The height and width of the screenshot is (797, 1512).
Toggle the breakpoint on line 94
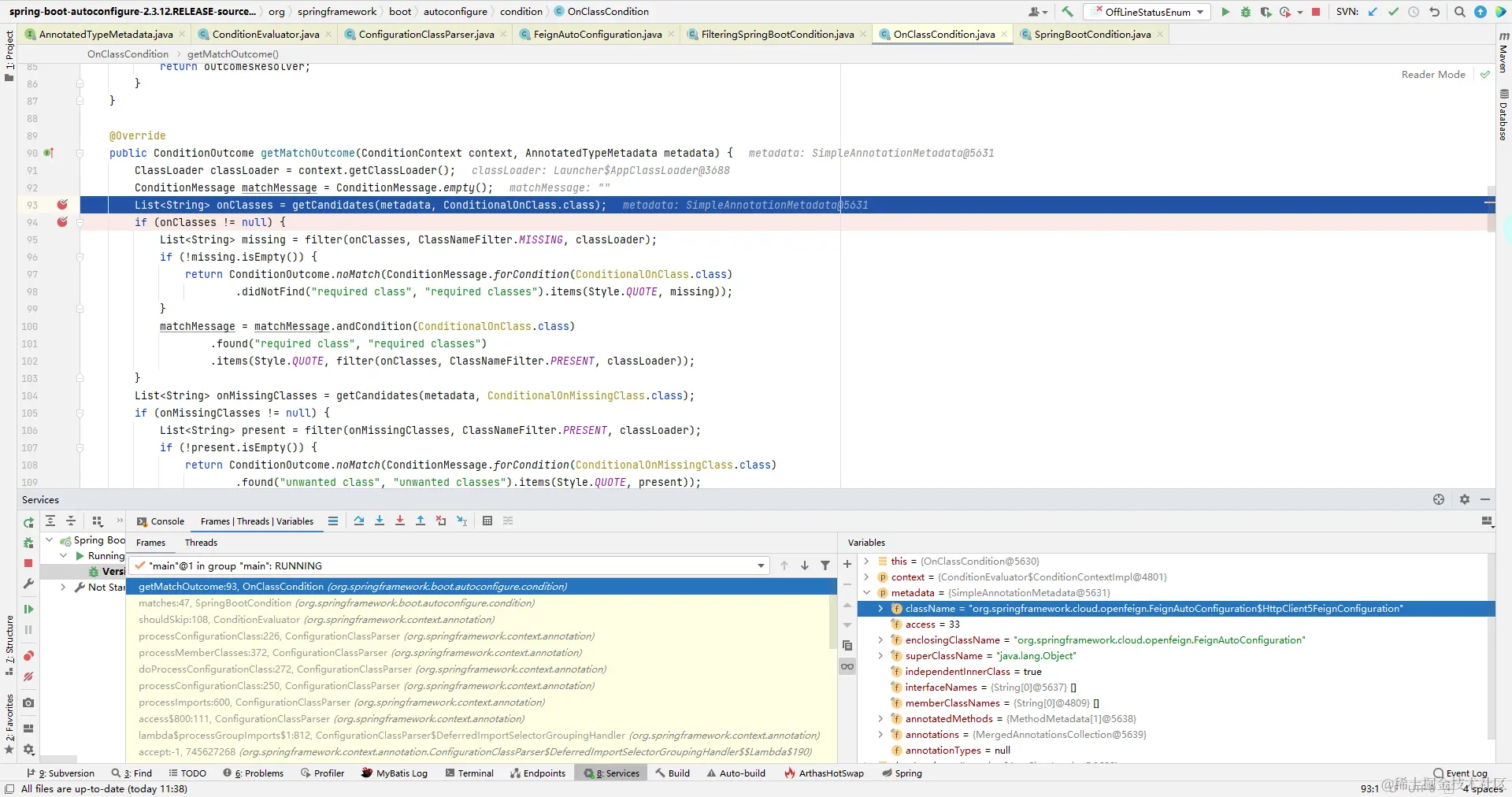(x=62, y=222)
